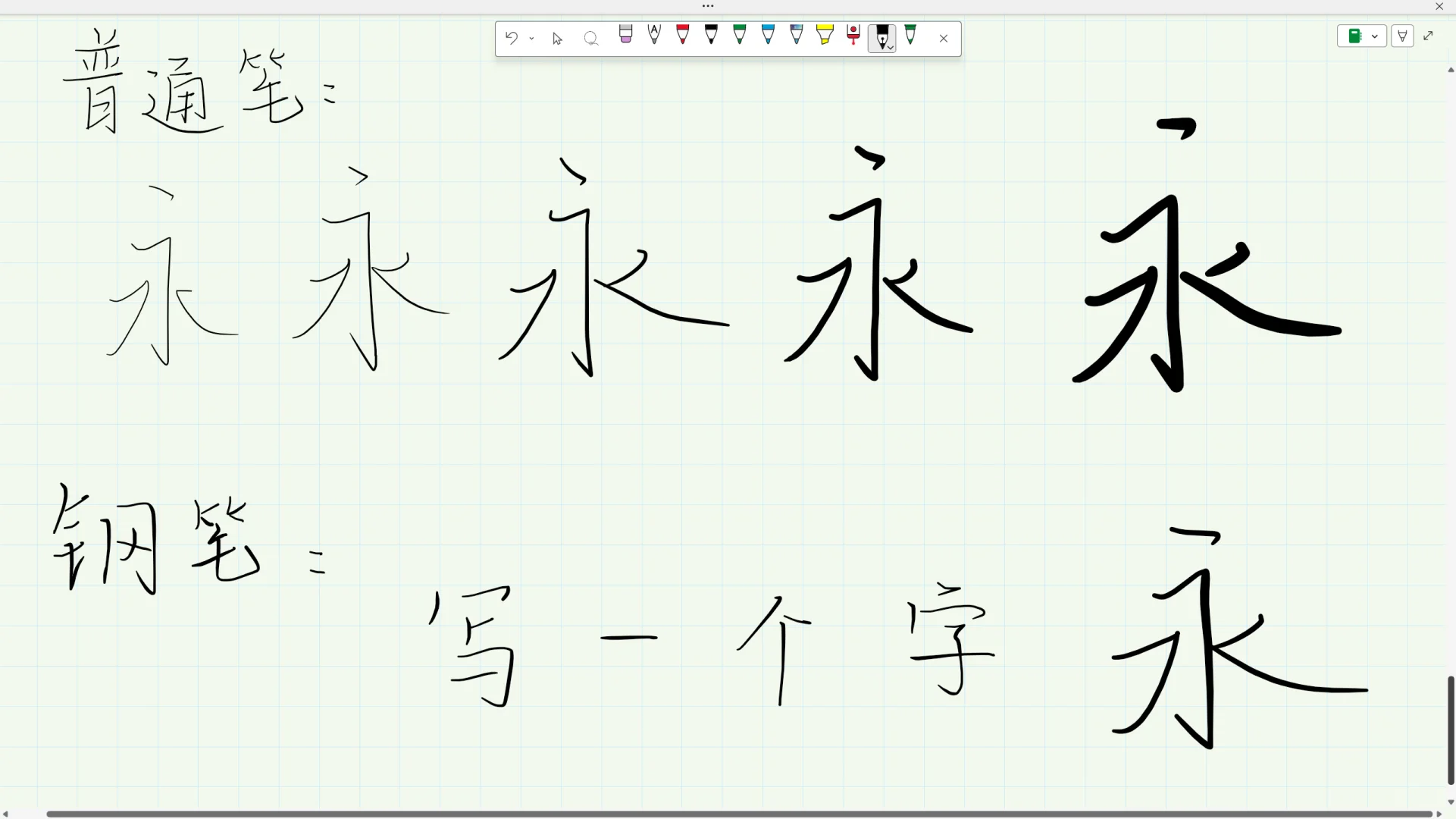Toggle the red laser pointer pen
Screen dimensions: 1456x819
coord(853,37)
